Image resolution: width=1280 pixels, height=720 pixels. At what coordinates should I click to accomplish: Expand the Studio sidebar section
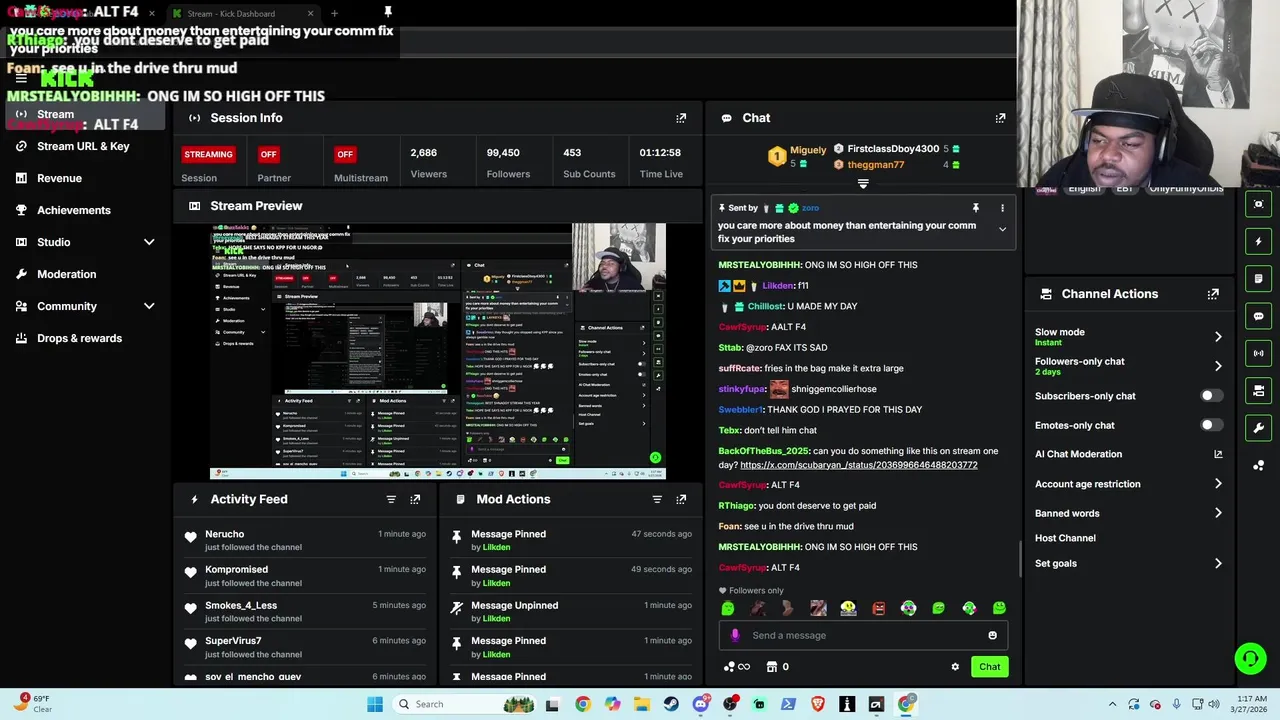(149, 242)
